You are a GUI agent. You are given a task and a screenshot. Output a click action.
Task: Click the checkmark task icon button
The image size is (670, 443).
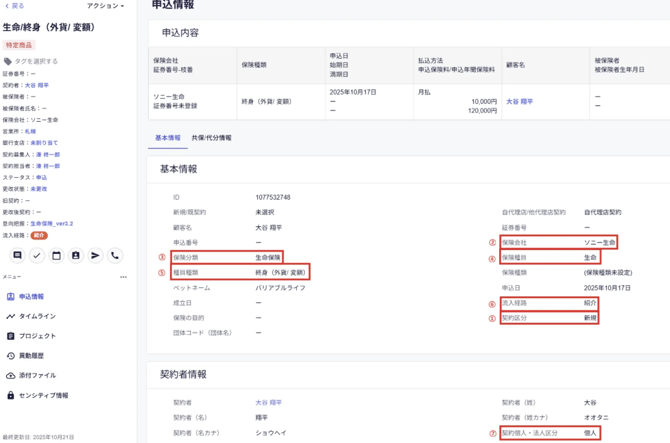coord(37,256)
